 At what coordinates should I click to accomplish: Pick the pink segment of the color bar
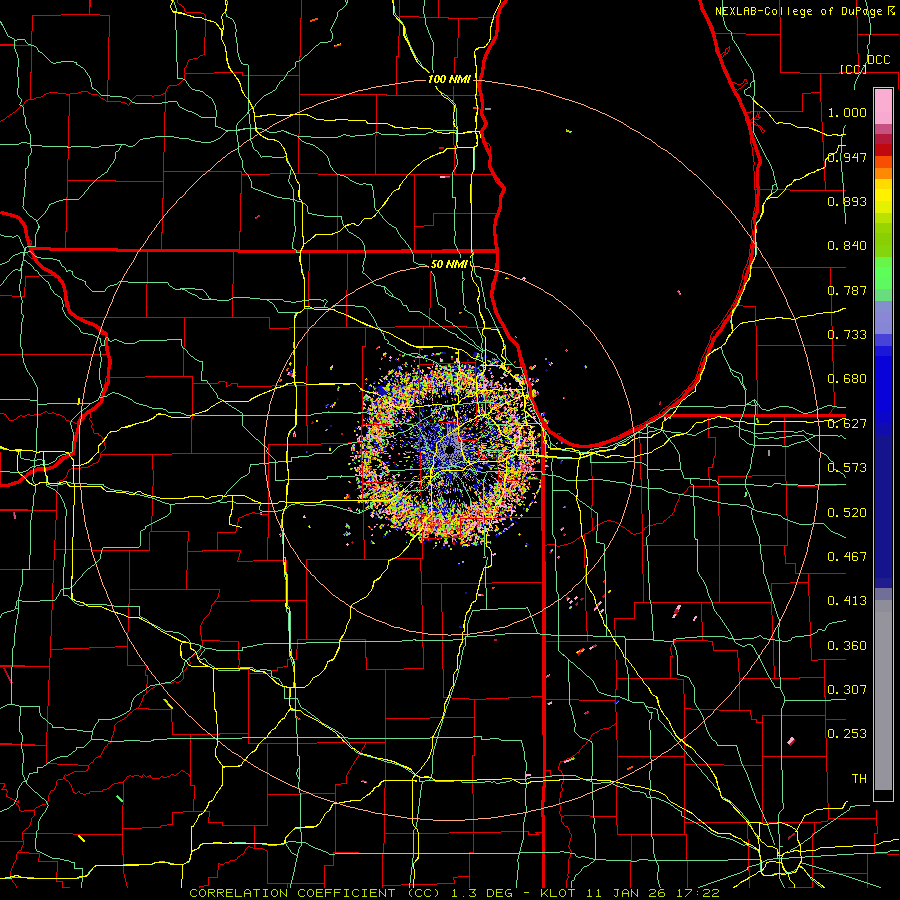(x=883, y=106)
